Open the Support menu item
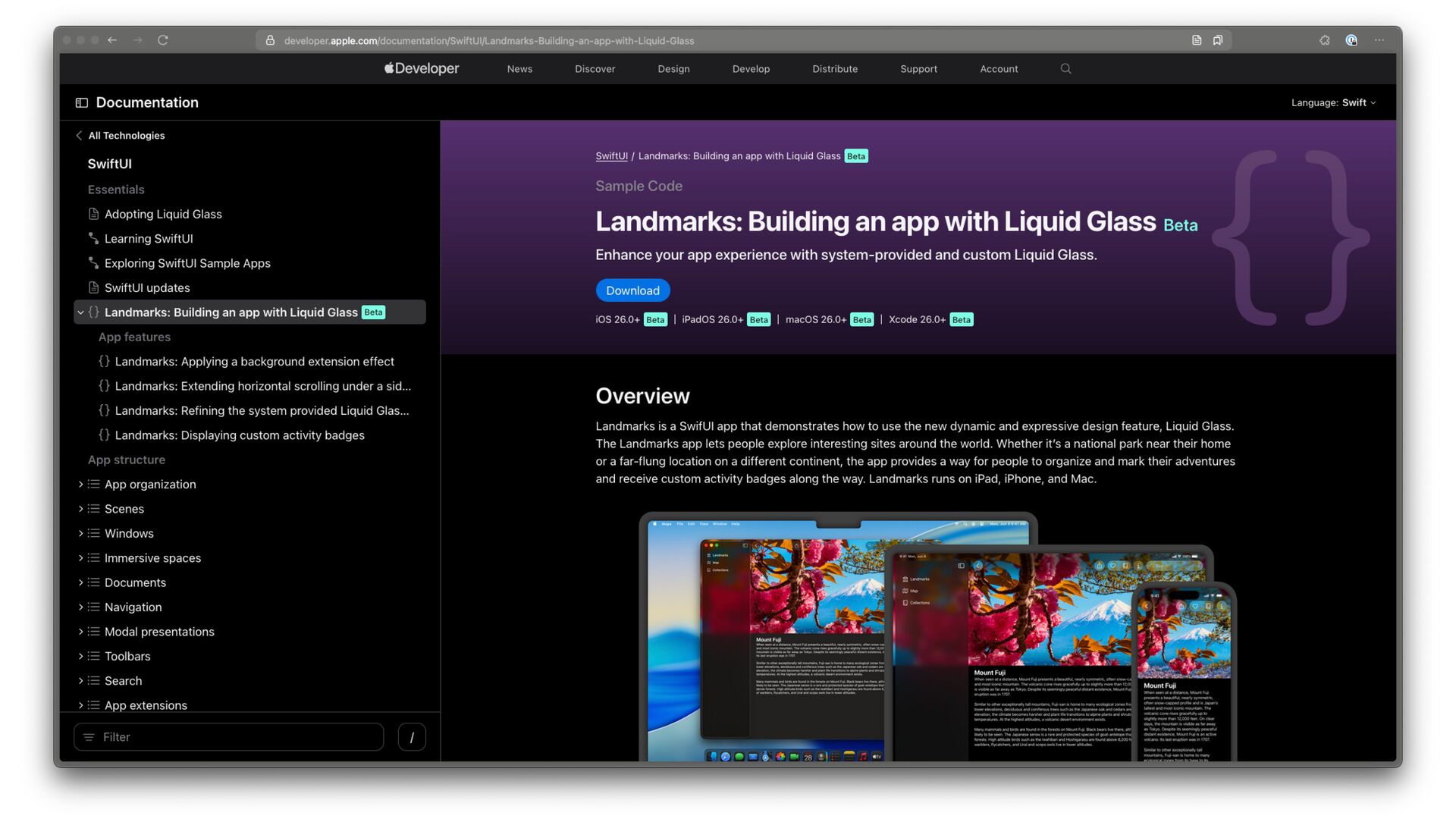This screenshot has height=819, width=1456. [918, 69]
